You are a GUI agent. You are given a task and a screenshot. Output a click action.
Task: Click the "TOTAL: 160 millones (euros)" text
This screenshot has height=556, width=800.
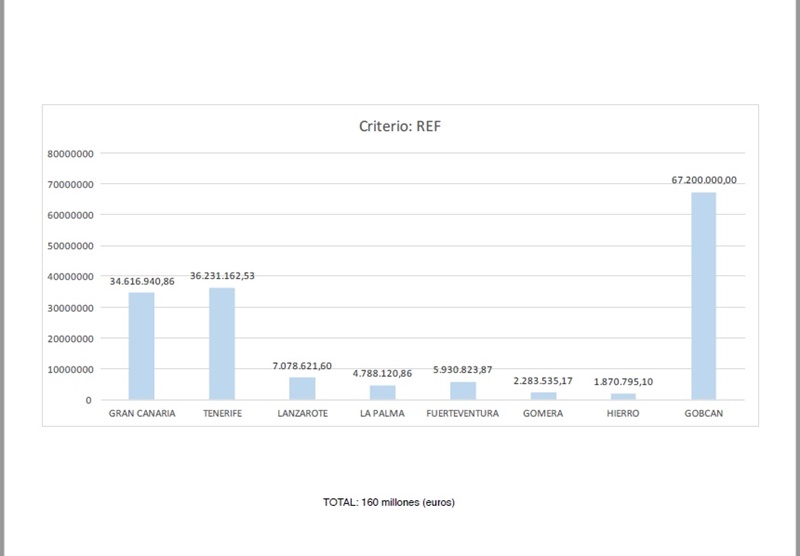(x=389, y=501)
